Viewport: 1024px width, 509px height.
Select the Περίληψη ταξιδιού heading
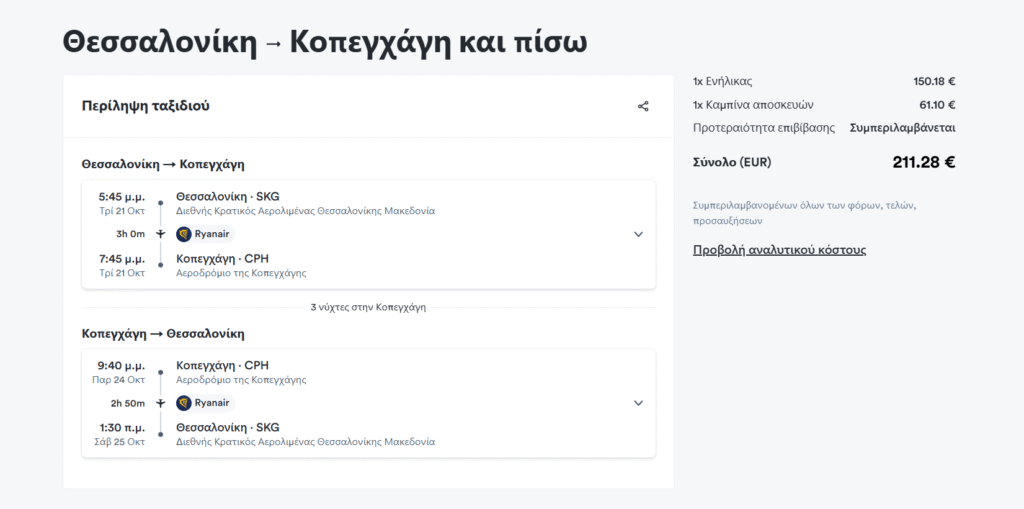coord(146,106)
